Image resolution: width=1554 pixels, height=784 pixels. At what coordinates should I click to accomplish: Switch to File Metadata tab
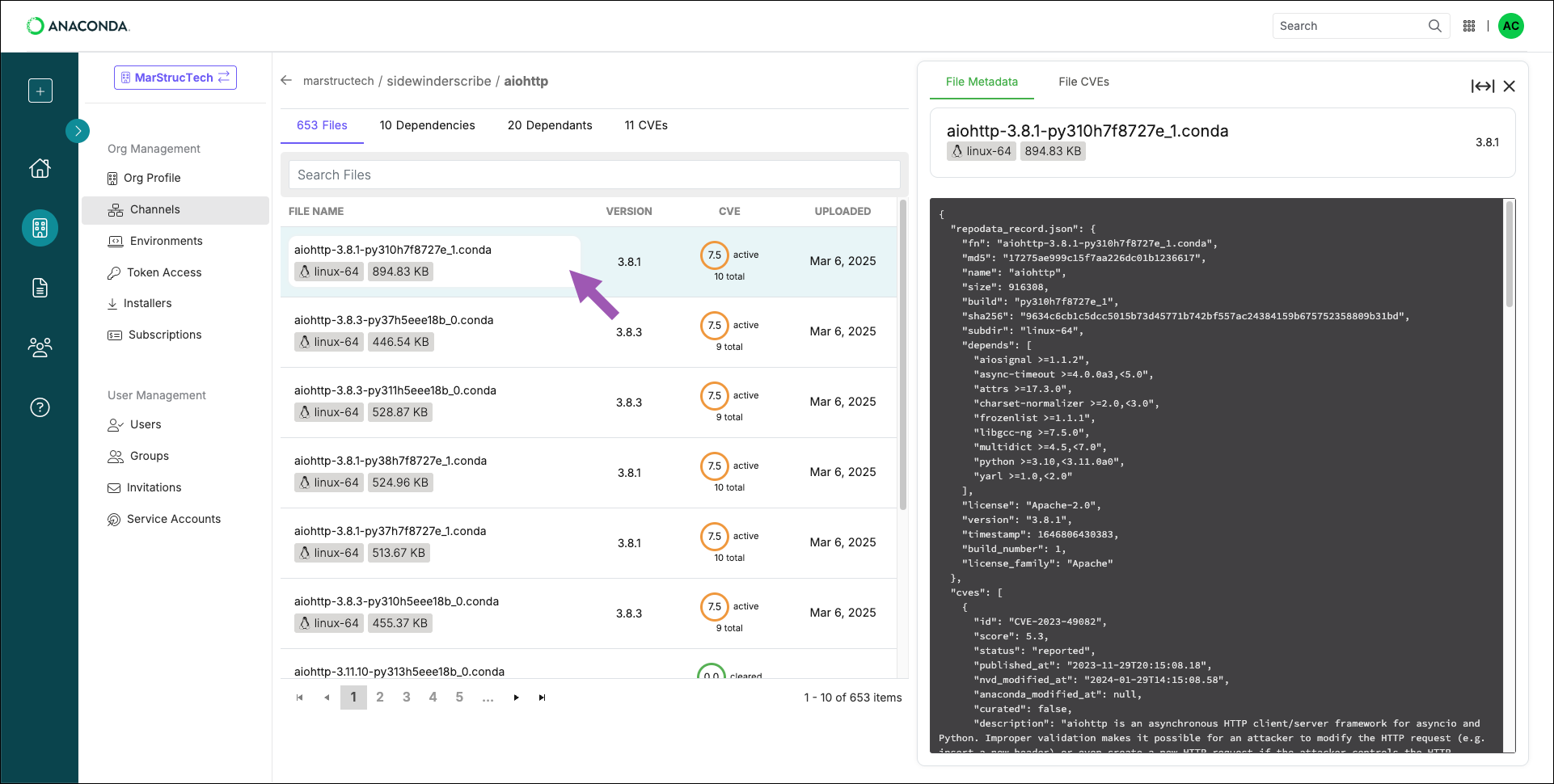[x=982, y=82]
